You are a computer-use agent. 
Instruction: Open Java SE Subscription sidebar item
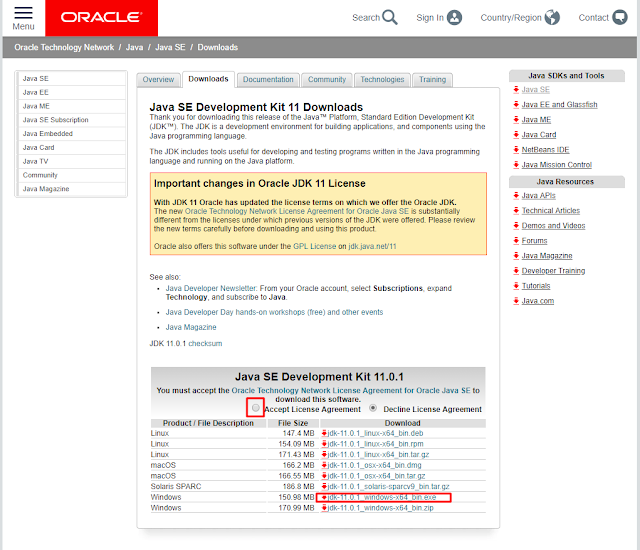(x=72, y=120)
